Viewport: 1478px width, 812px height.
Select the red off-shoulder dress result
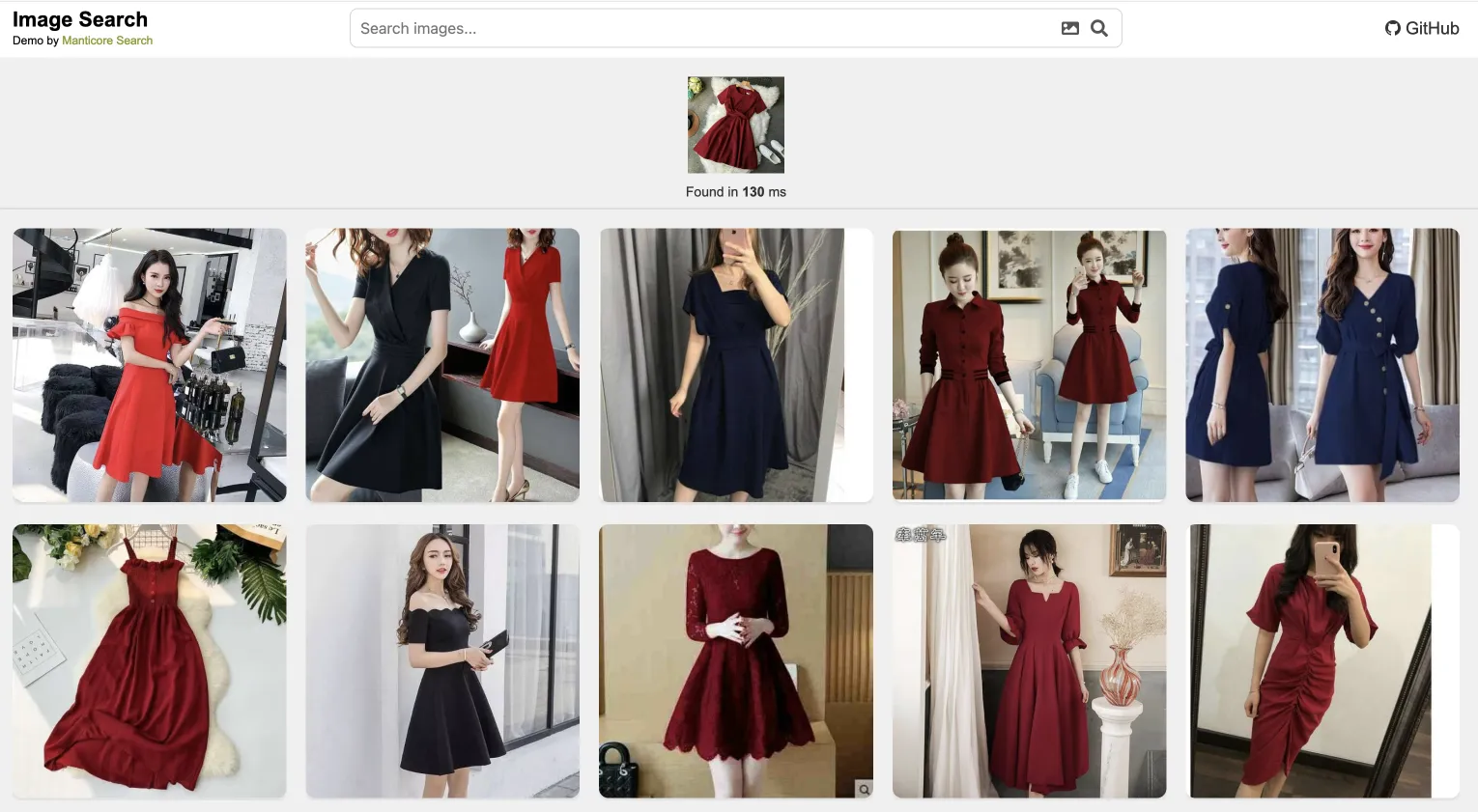149,365
